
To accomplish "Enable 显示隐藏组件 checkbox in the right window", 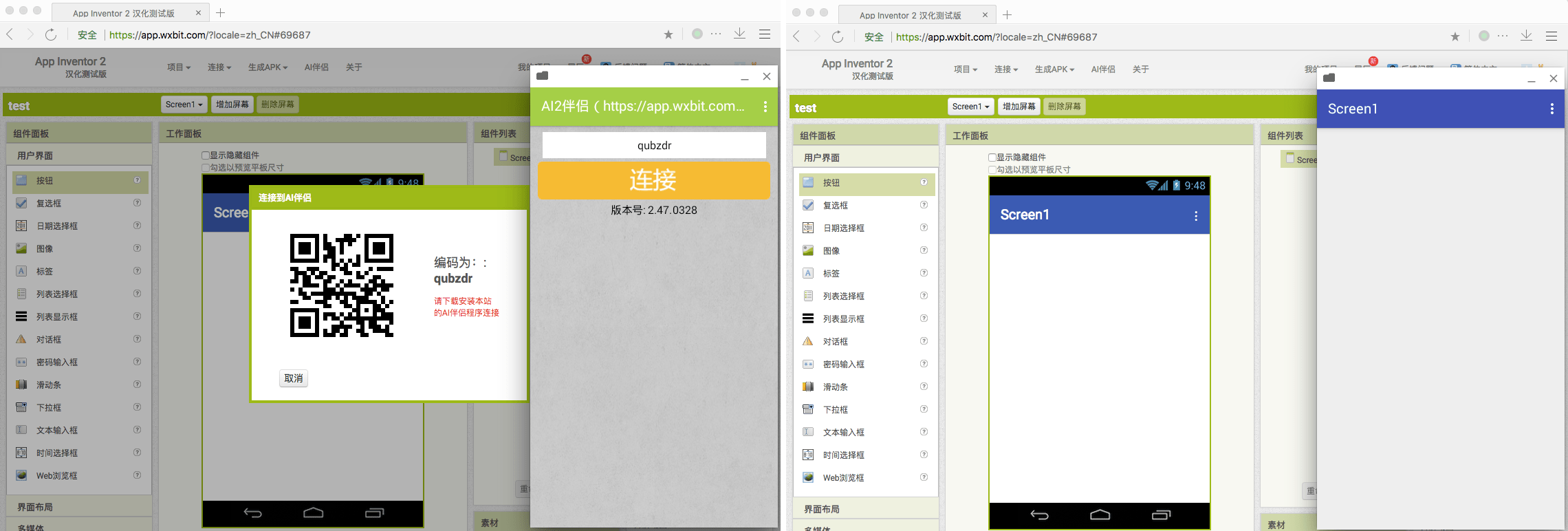I will click(992, 158).
